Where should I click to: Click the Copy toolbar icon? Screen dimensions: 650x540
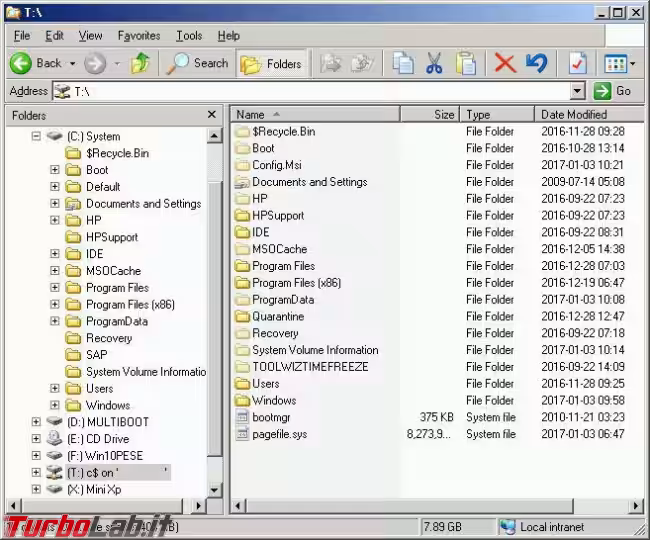[x=403, y=63]
